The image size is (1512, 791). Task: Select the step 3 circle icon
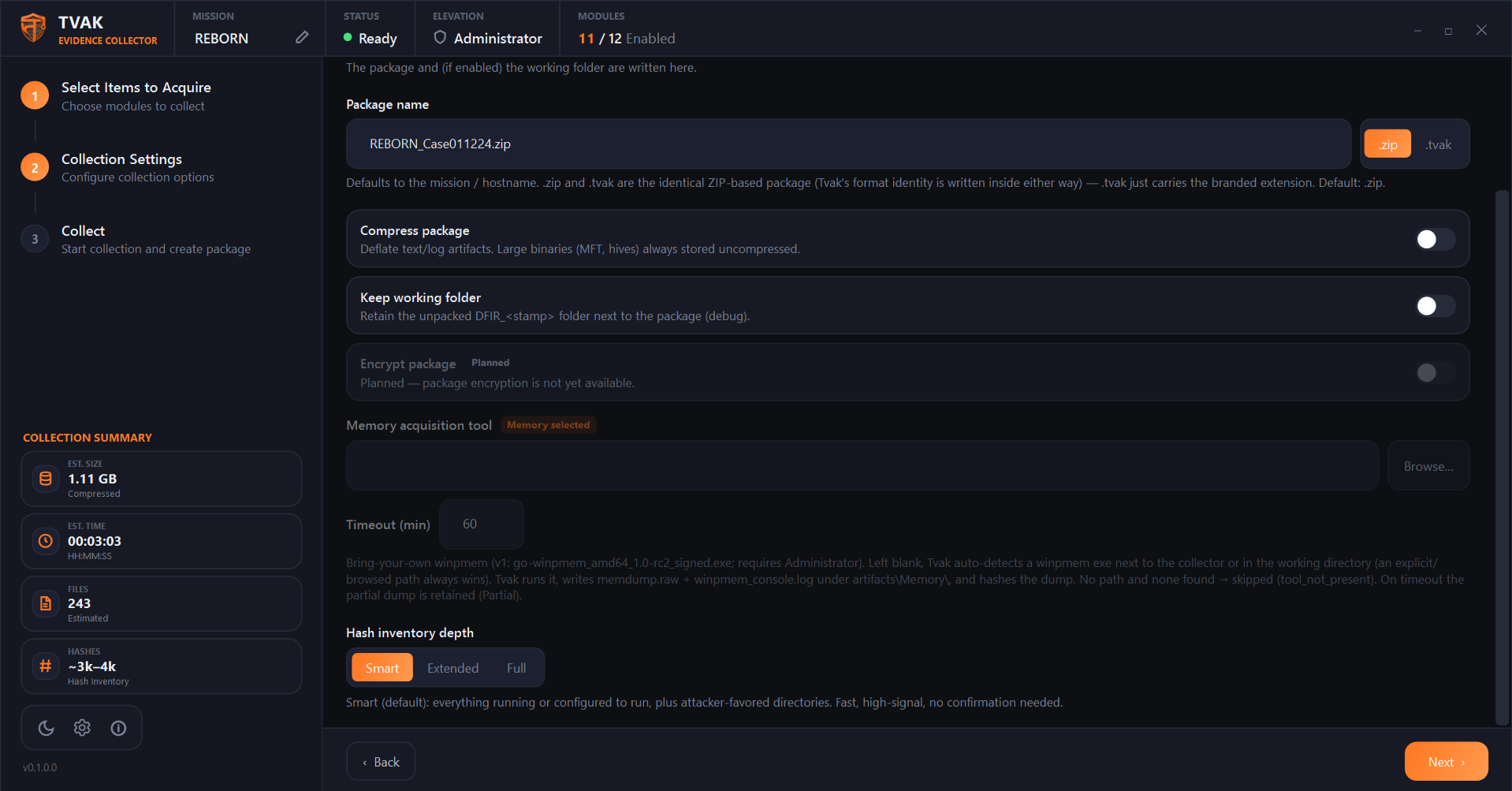pyautogui.click(x=35, y=240)
